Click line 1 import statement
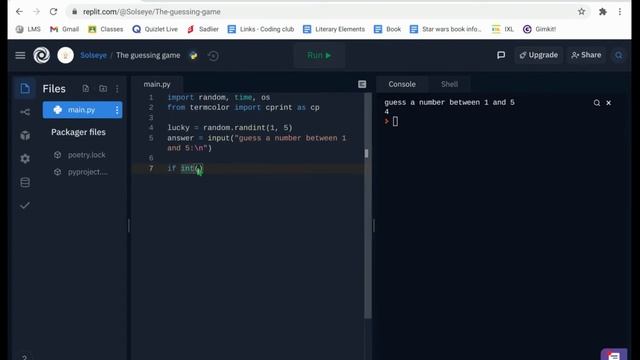 [218, 98]
